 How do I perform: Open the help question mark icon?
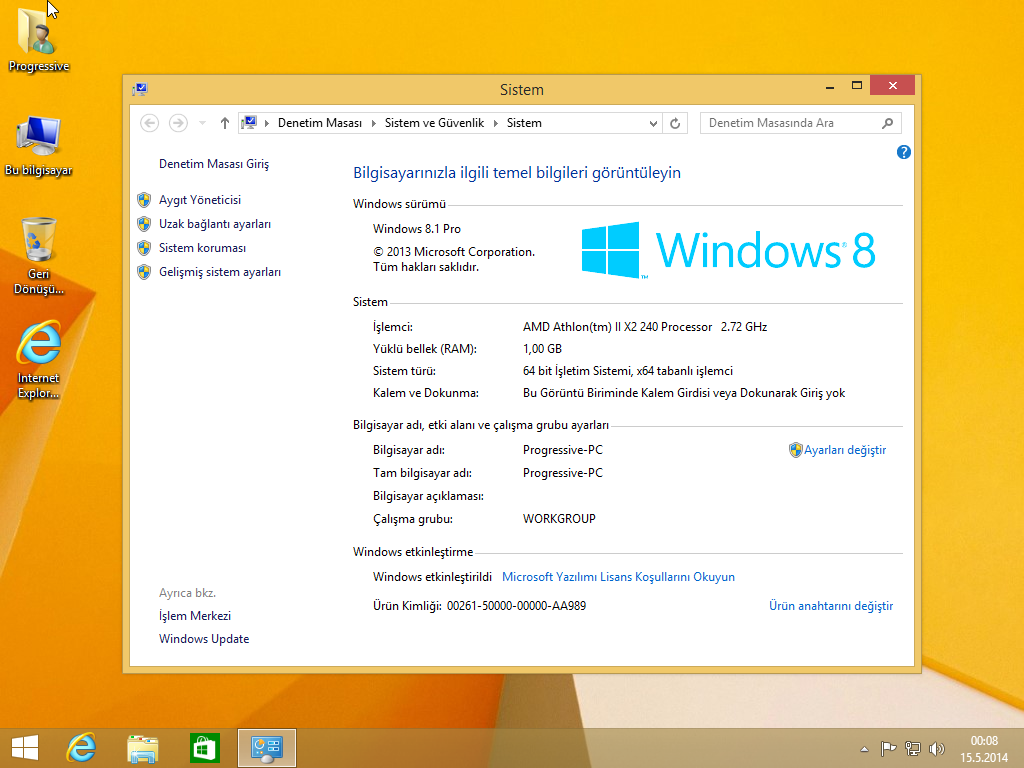pos(904,152)
